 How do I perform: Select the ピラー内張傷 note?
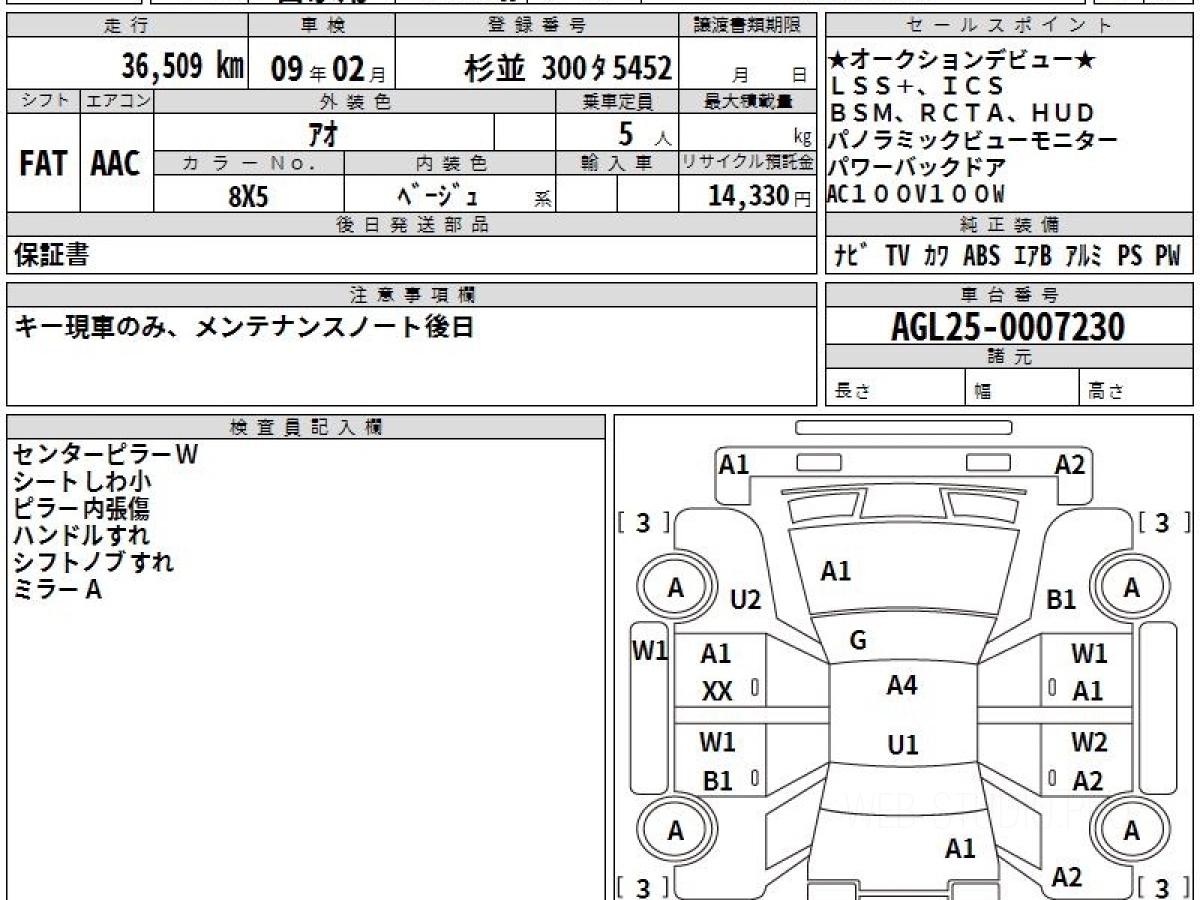(x=82, y=508)
